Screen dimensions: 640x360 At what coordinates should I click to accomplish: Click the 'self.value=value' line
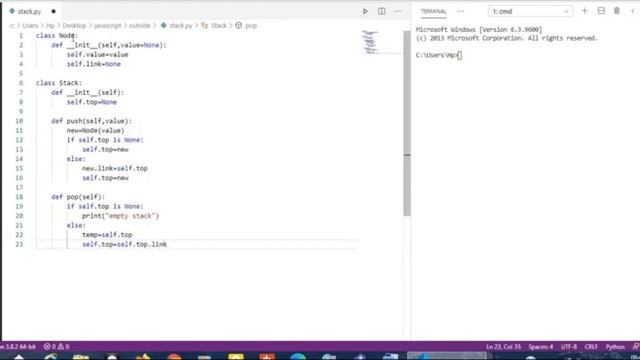coord(98,54)
